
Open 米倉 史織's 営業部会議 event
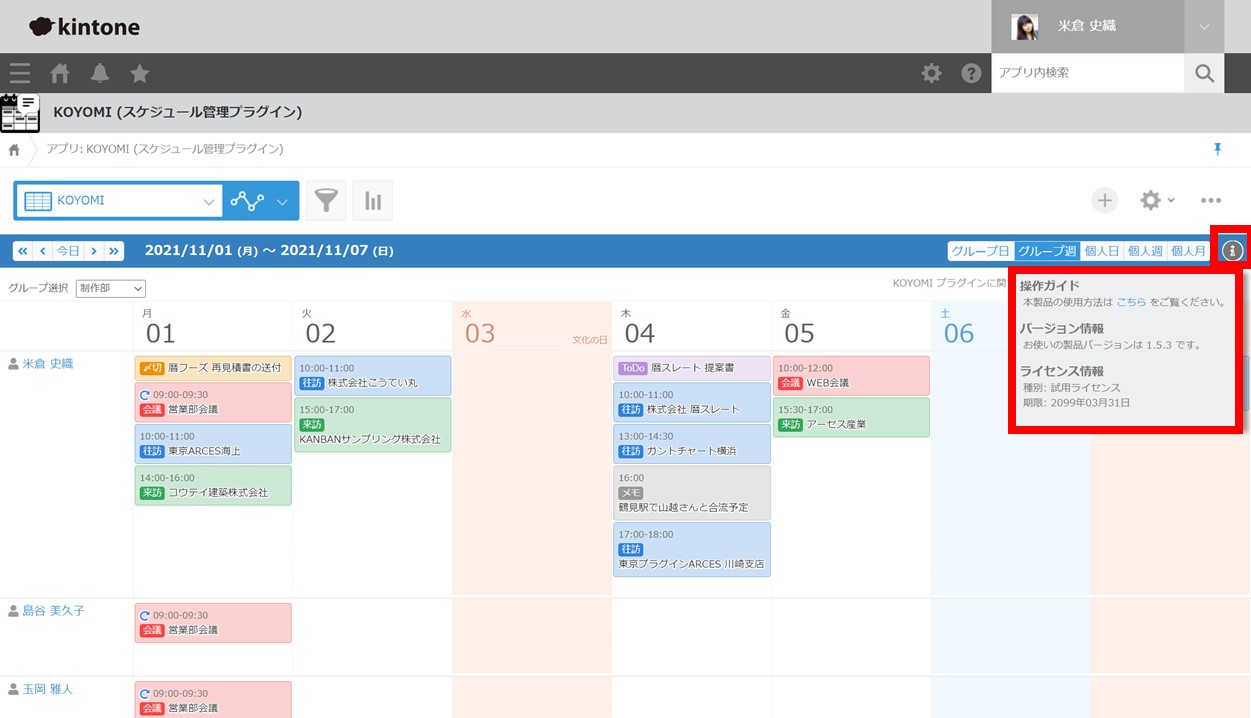pyautogui.click(x=213, y=402)
